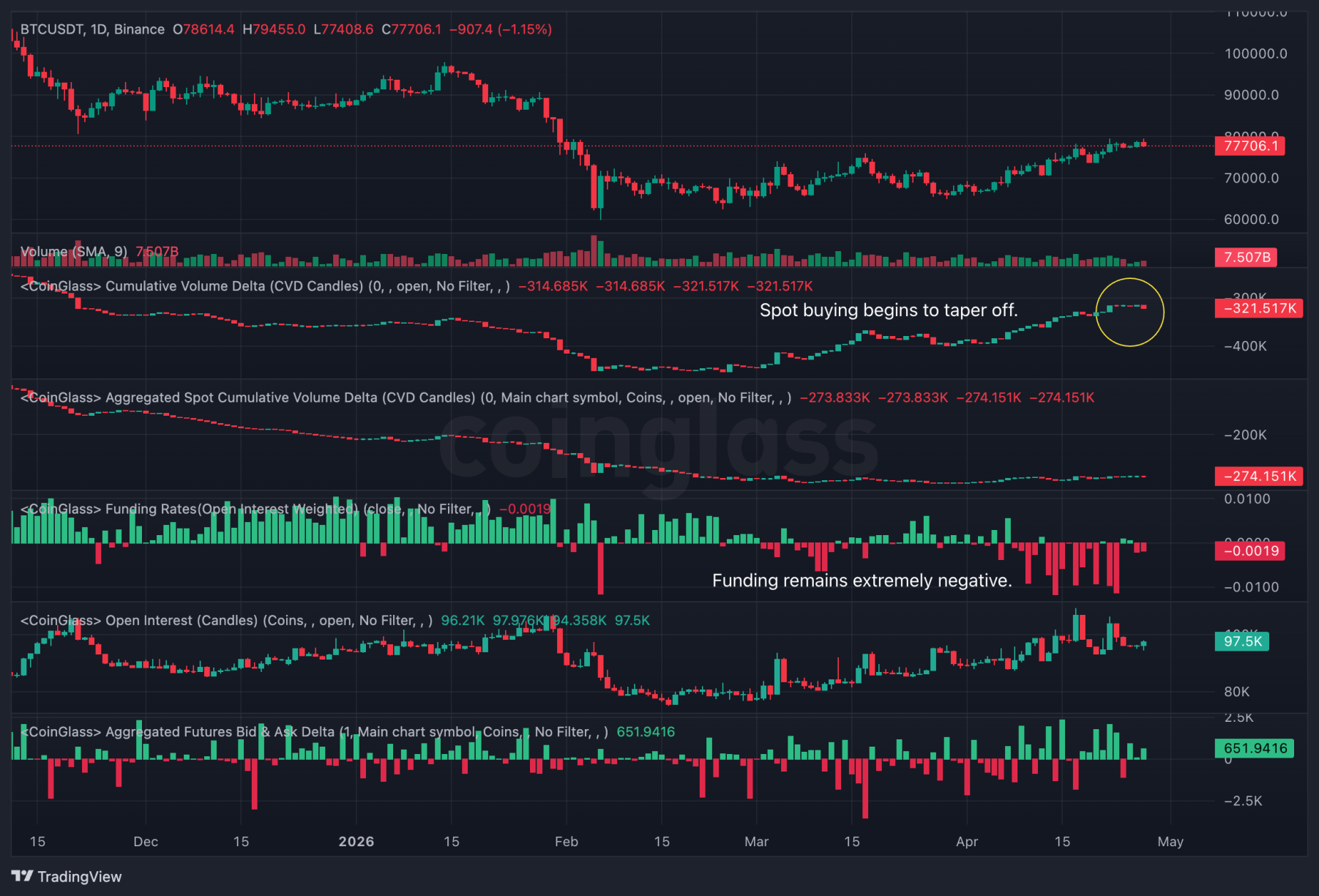Screen dimensions: 1319x896
Task: Click the Dec label on the time axis
Action: pyautogui.click(x=146, y=842)
